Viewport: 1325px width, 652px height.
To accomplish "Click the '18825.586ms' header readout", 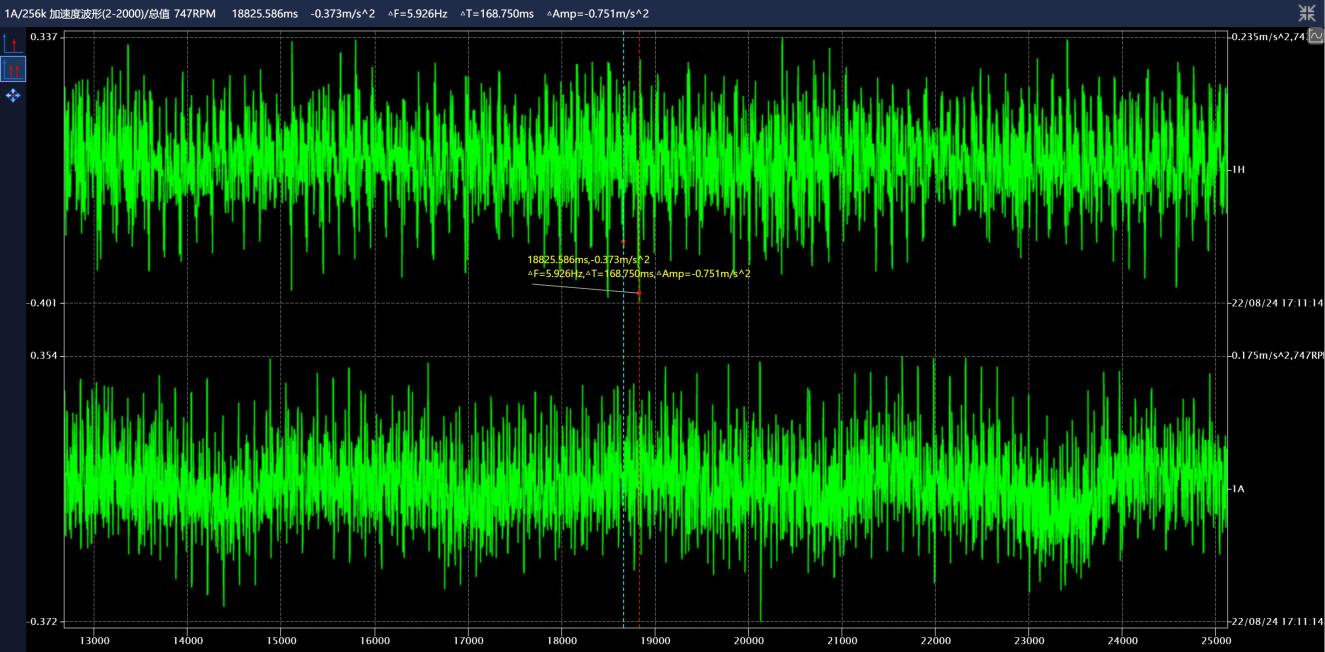I will tap(265, 13).
